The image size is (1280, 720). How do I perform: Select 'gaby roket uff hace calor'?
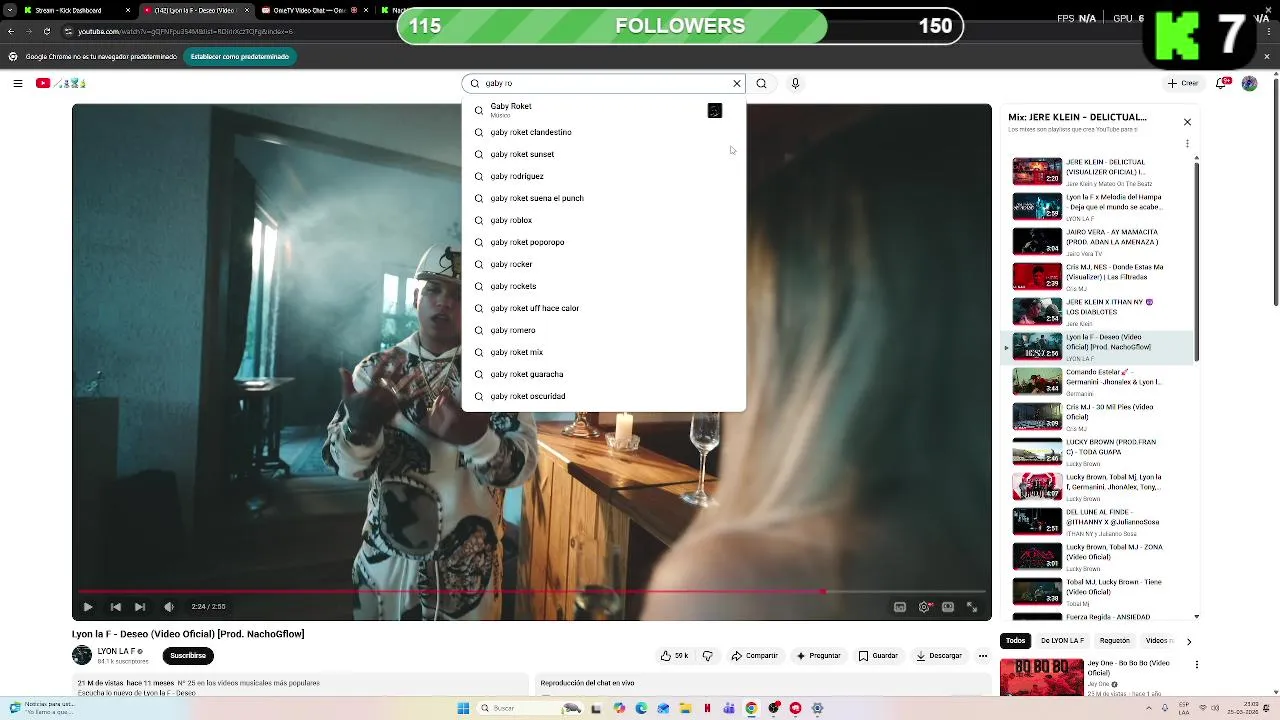tap(604, 308)
